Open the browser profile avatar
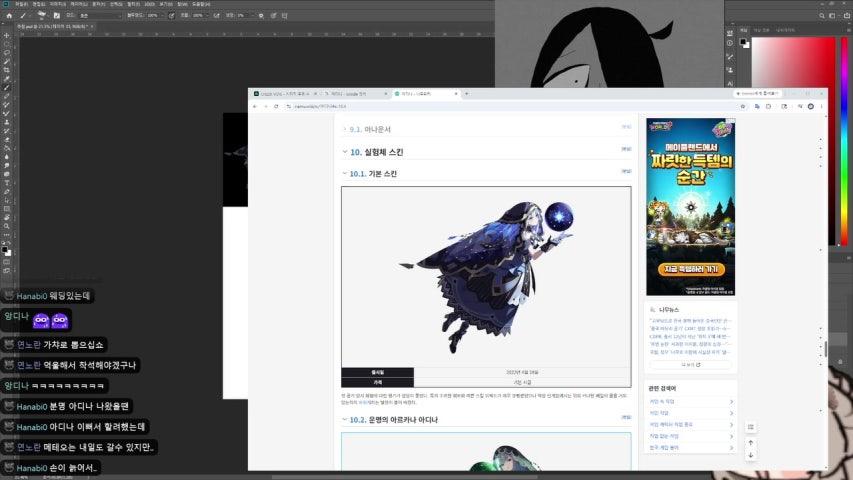Screen dimensions: 853x480 811,107
